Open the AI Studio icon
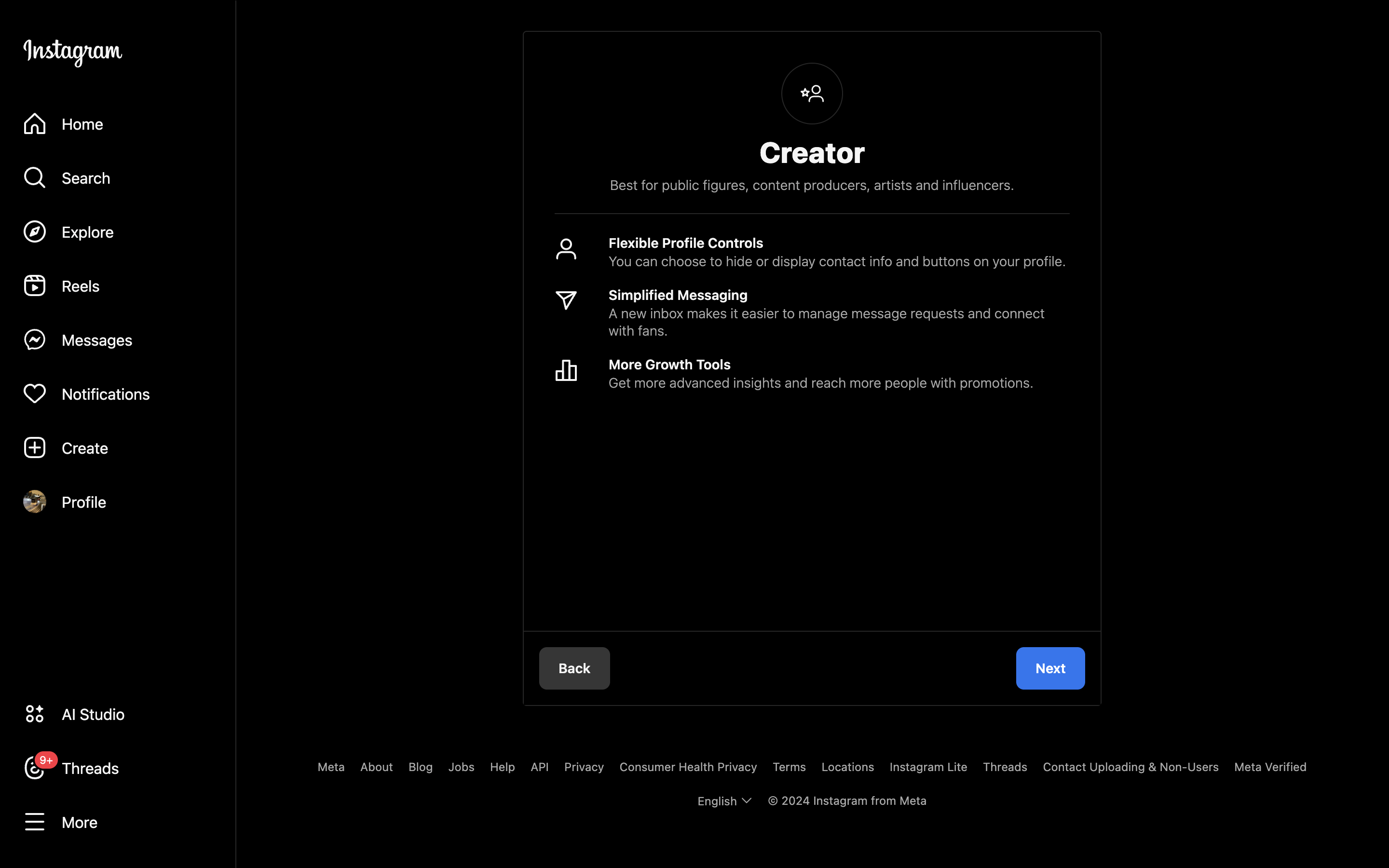 point(34,714)
